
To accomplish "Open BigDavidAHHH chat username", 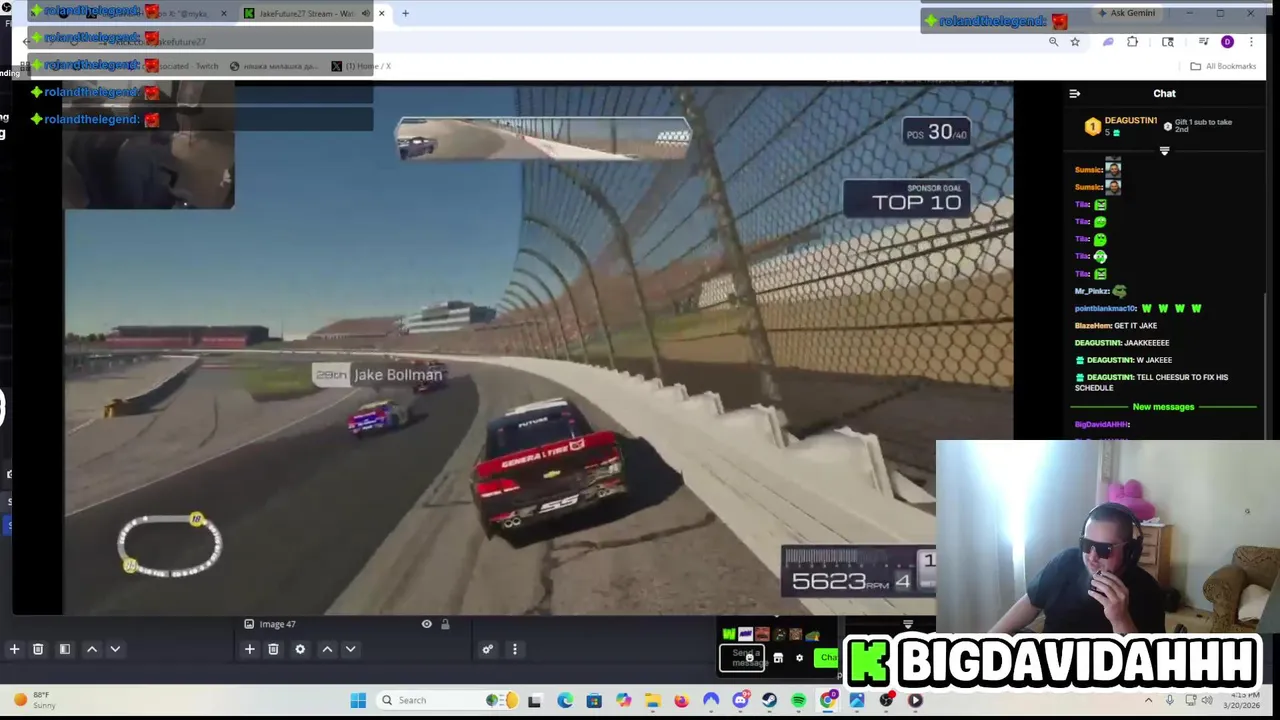I will [1101, 424].
